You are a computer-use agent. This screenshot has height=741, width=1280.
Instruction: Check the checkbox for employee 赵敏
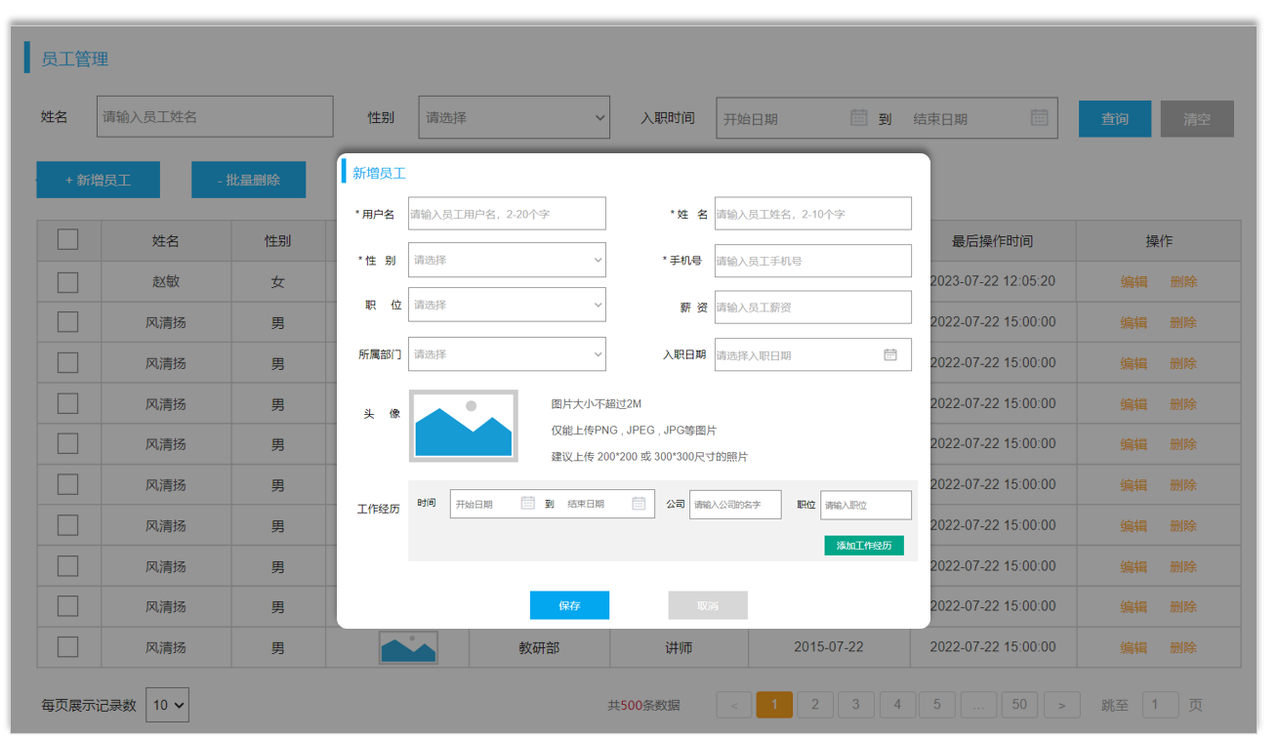click(68, 282)
